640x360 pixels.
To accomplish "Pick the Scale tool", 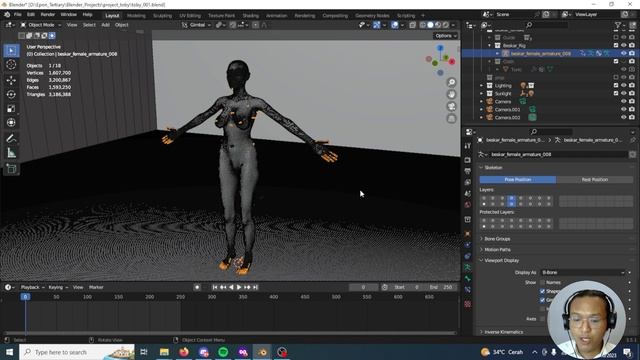I will click(x=11, y=109).
